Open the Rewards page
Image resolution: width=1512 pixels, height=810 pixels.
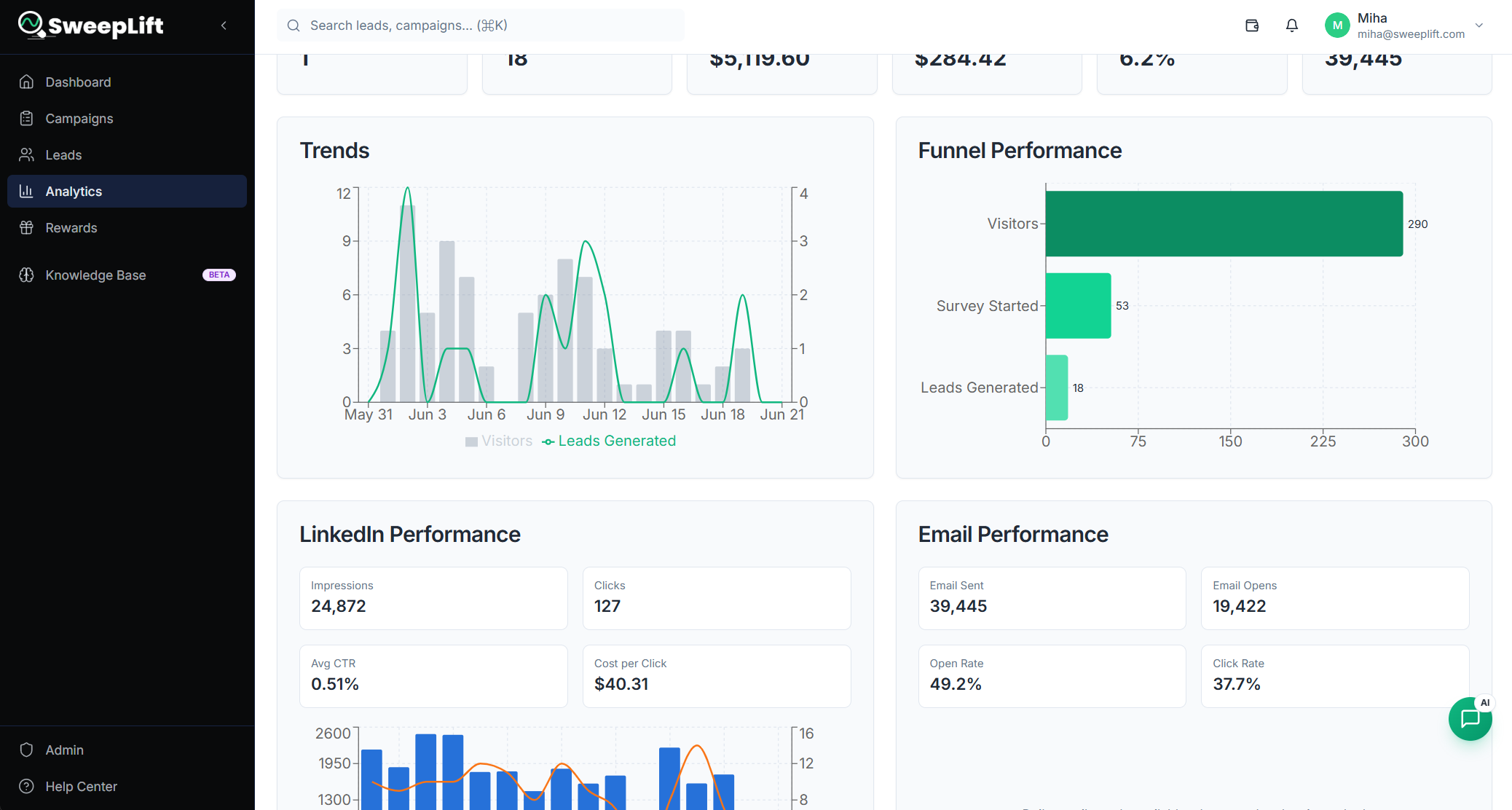tap(127, 228)
